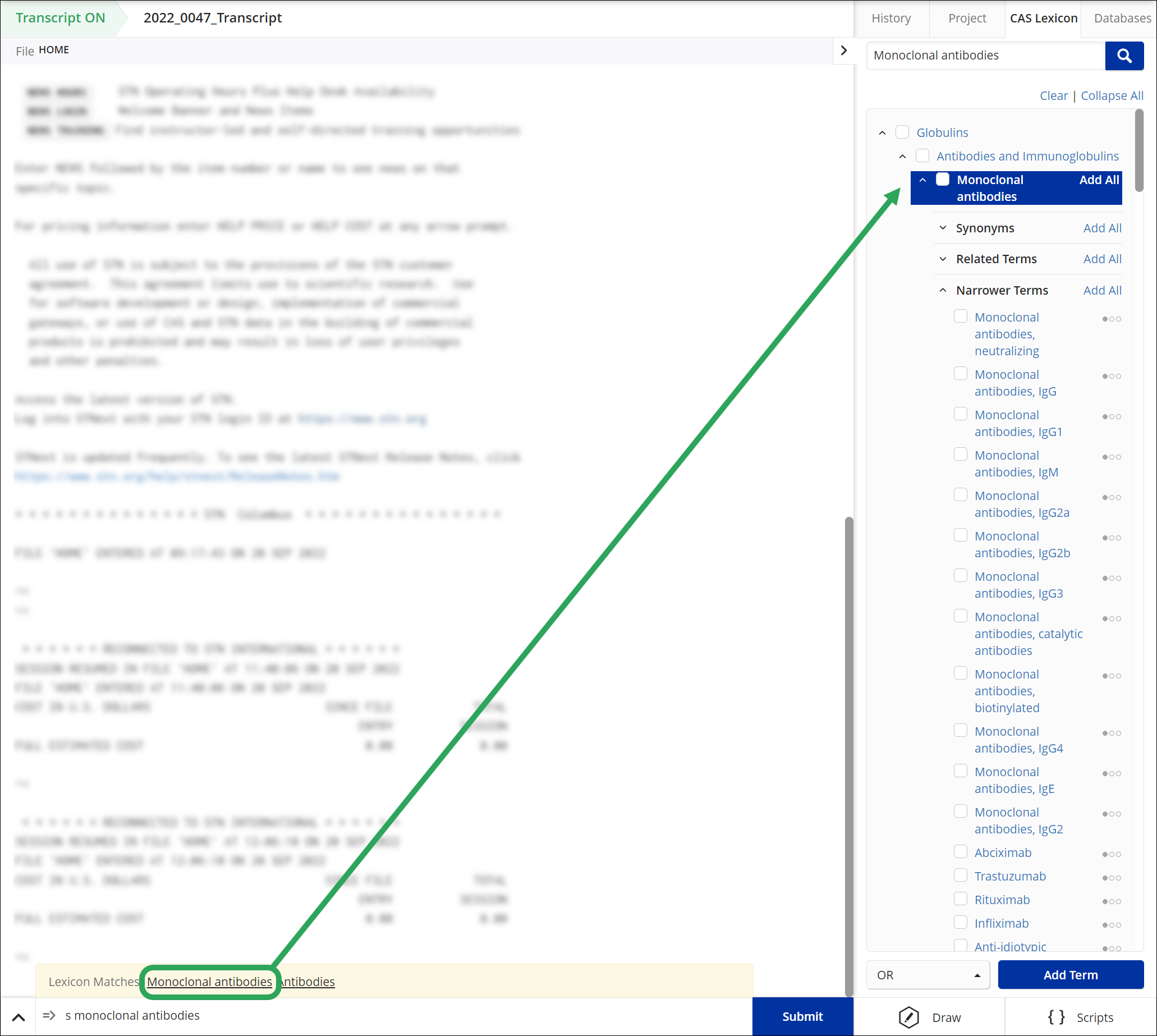The width and height of the screenshot is (1157, 1036).
Task: Tick the Trastuzumab checkbox
Action: tap(961, 875)
